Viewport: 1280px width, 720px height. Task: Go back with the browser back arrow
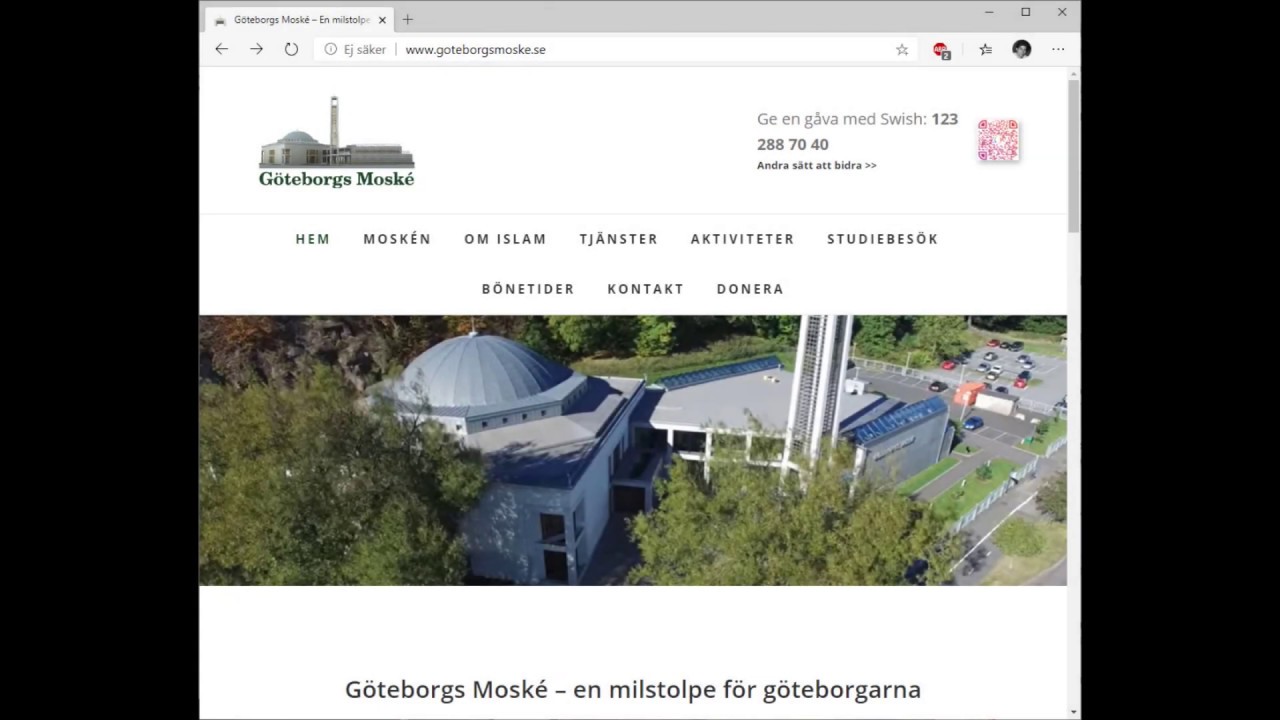coord(222,49)
